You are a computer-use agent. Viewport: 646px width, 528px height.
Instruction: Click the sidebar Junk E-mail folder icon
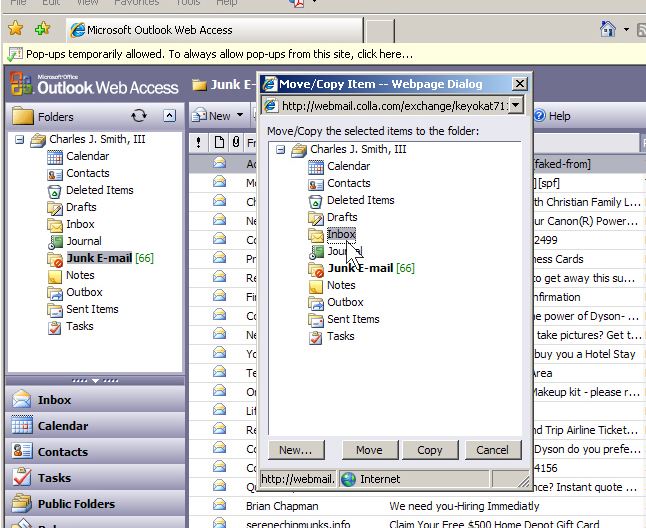pos(55,259)
